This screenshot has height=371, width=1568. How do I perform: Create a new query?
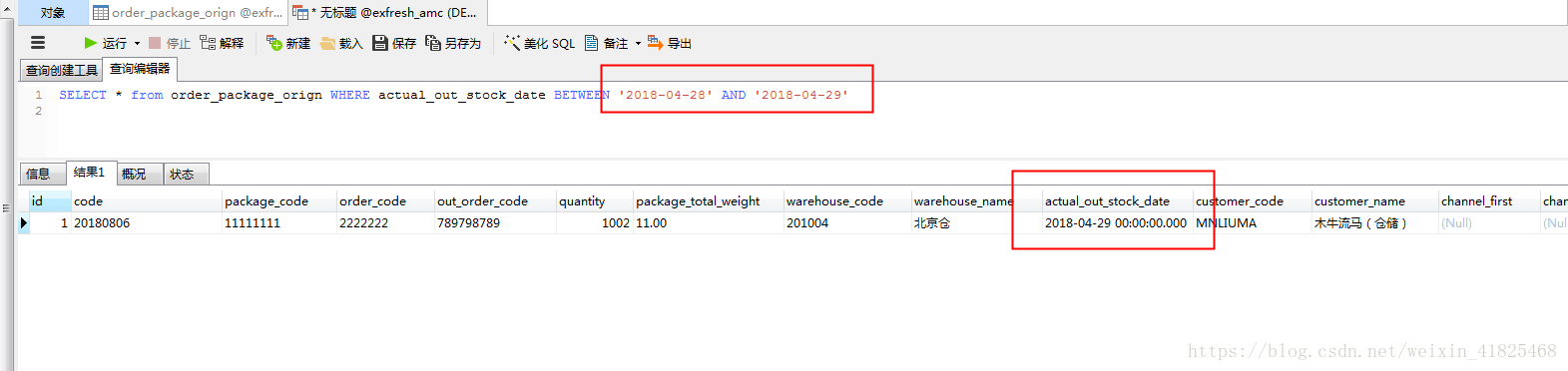click(x=288, y=43)
